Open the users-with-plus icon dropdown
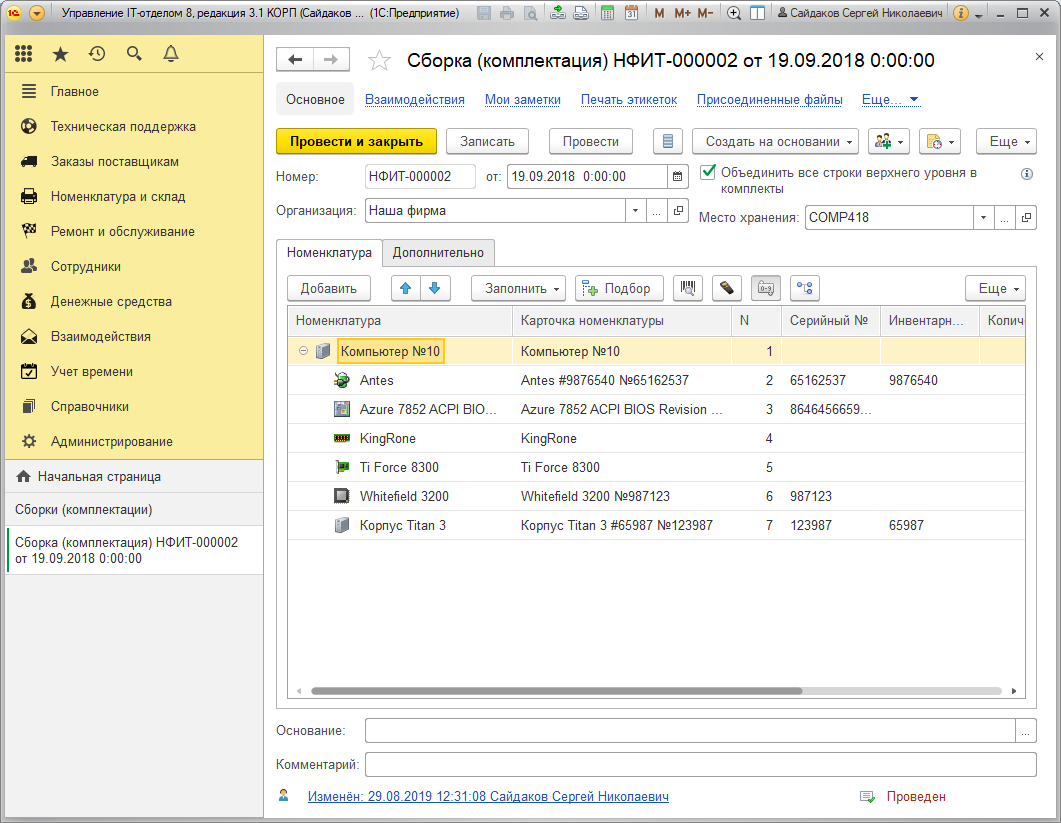Image resolution: width=1061 pixels, height=823 pixels. 888,141
